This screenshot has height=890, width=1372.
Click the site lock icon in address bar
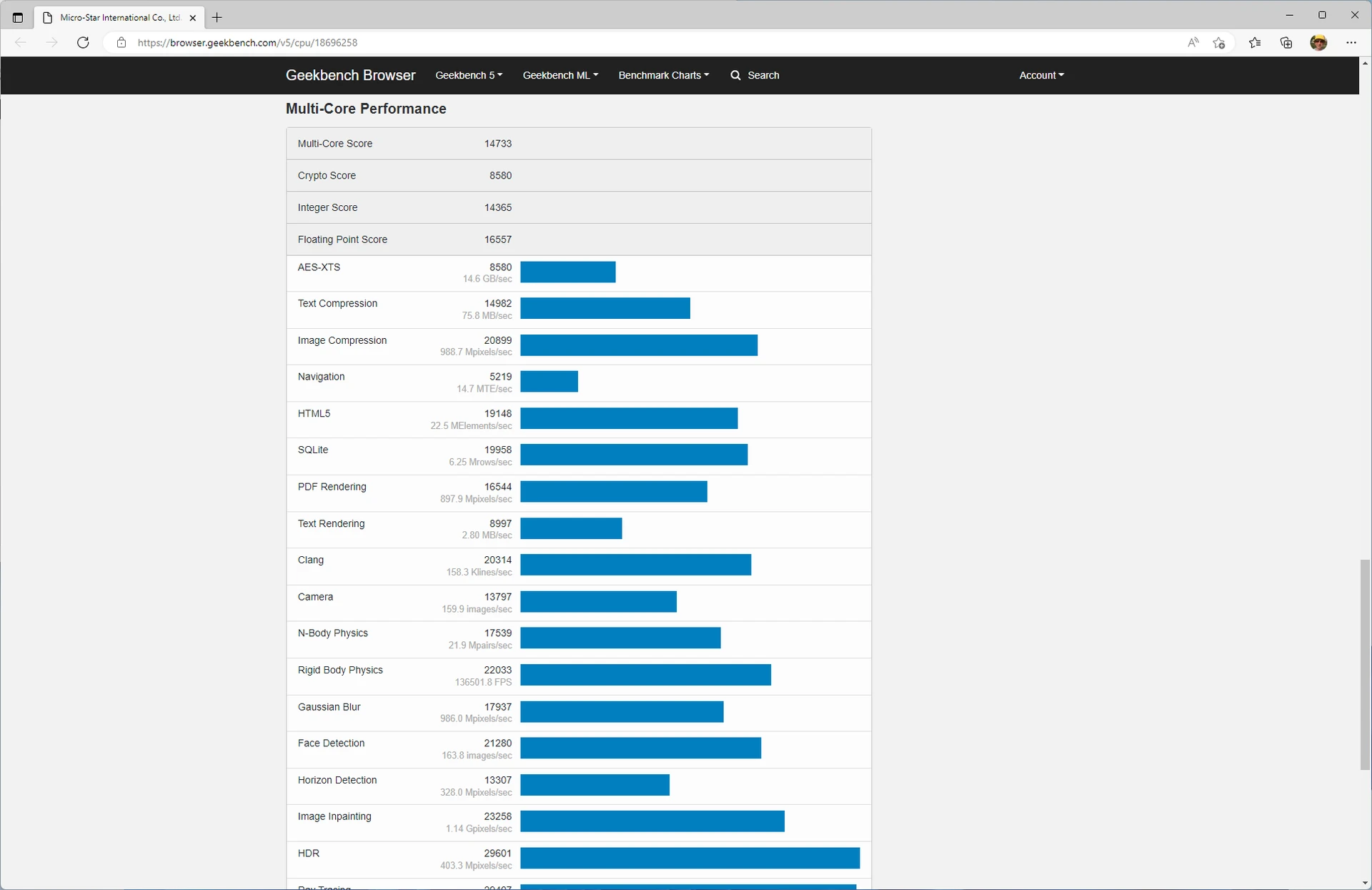tap(121, 43)
